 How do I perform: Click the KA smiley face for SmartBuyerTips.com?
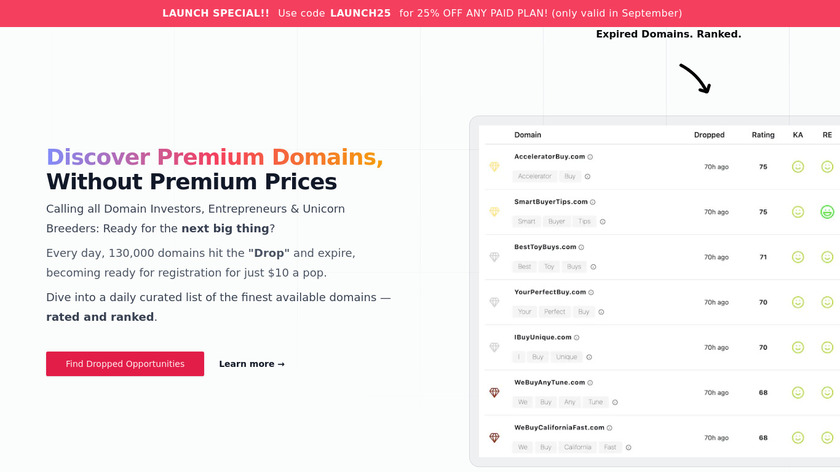[x=798, y=212]
